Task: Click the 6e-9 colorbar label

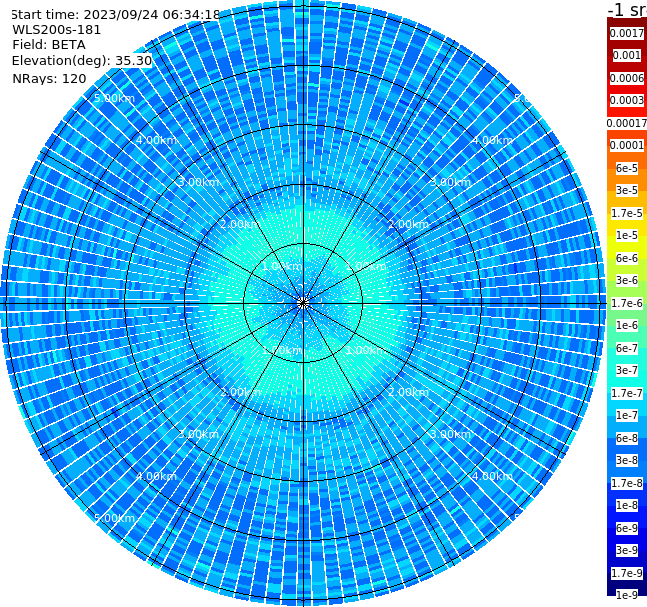Action: coord(627,528)
